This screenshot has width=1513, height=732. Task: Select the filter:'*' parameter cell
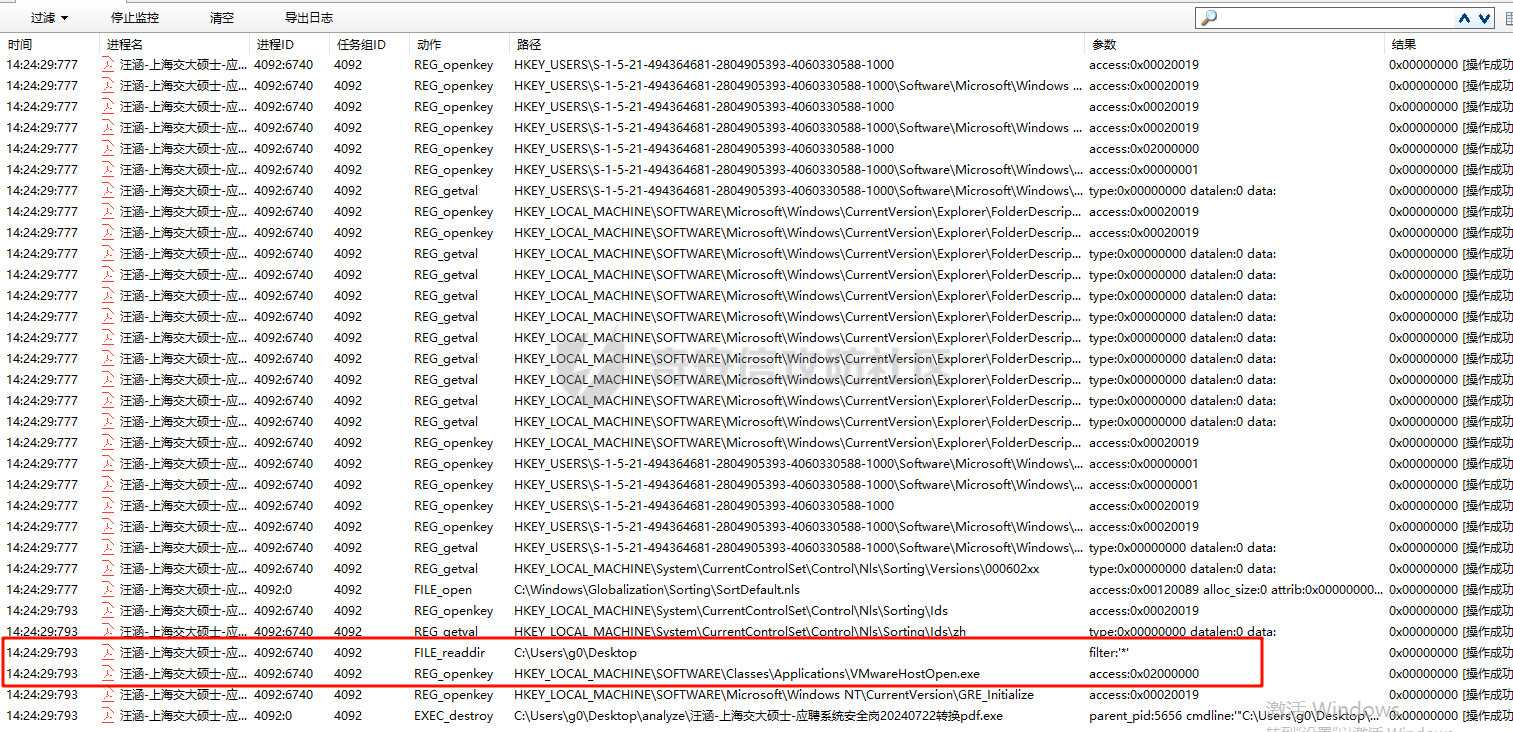click(1109, 653)
